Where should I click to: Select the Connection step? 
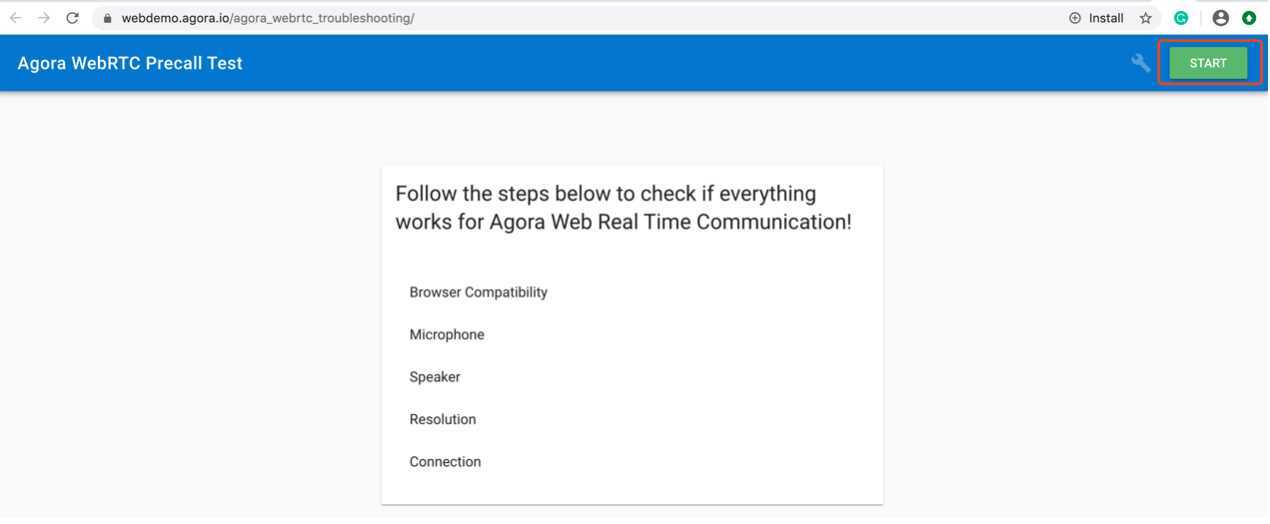click(x=445, y=462)
